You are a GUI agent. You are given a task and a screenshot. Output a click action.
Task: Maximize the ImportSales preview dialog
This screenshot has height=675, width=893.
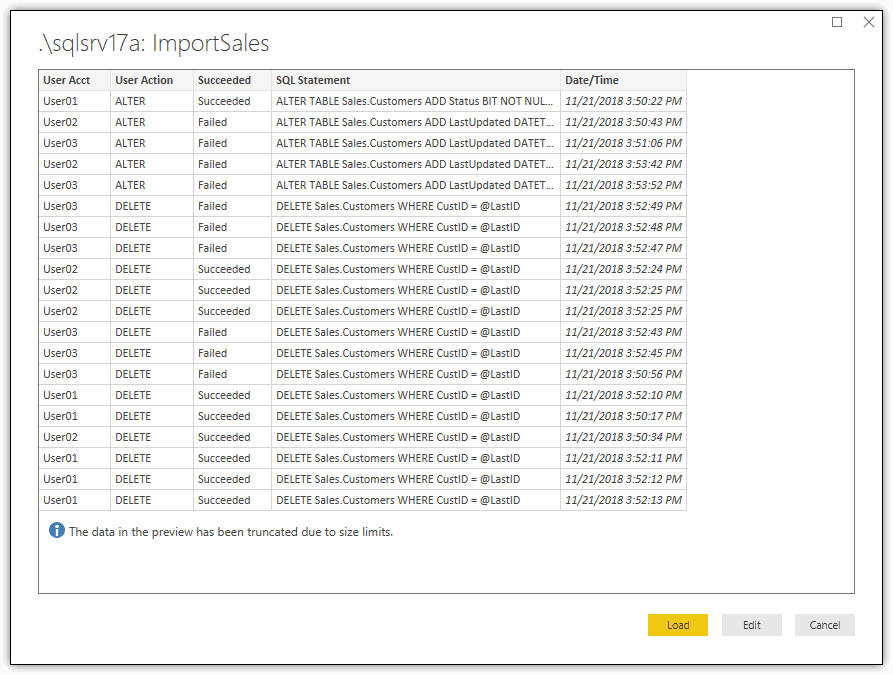tap(837, 22)
